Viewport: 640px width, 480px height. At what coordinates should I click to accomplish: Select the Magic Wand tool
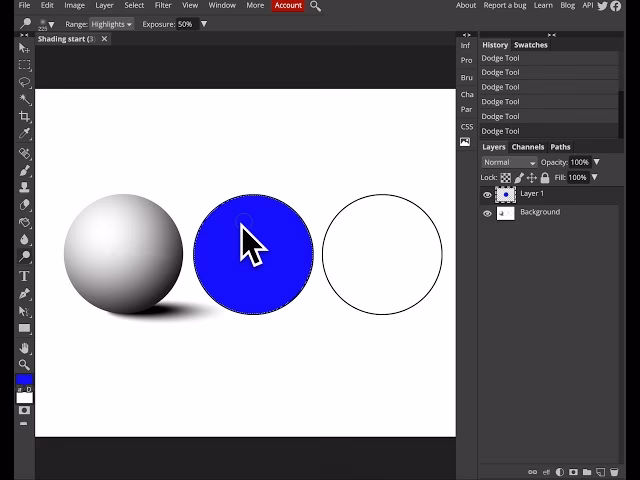pyautogui.click(x=24, y=99)
